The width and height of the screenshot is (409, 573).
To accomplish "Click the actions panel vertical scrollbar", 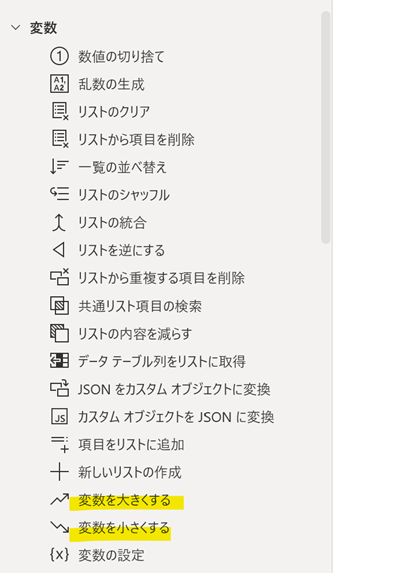I will coord(325,127).
